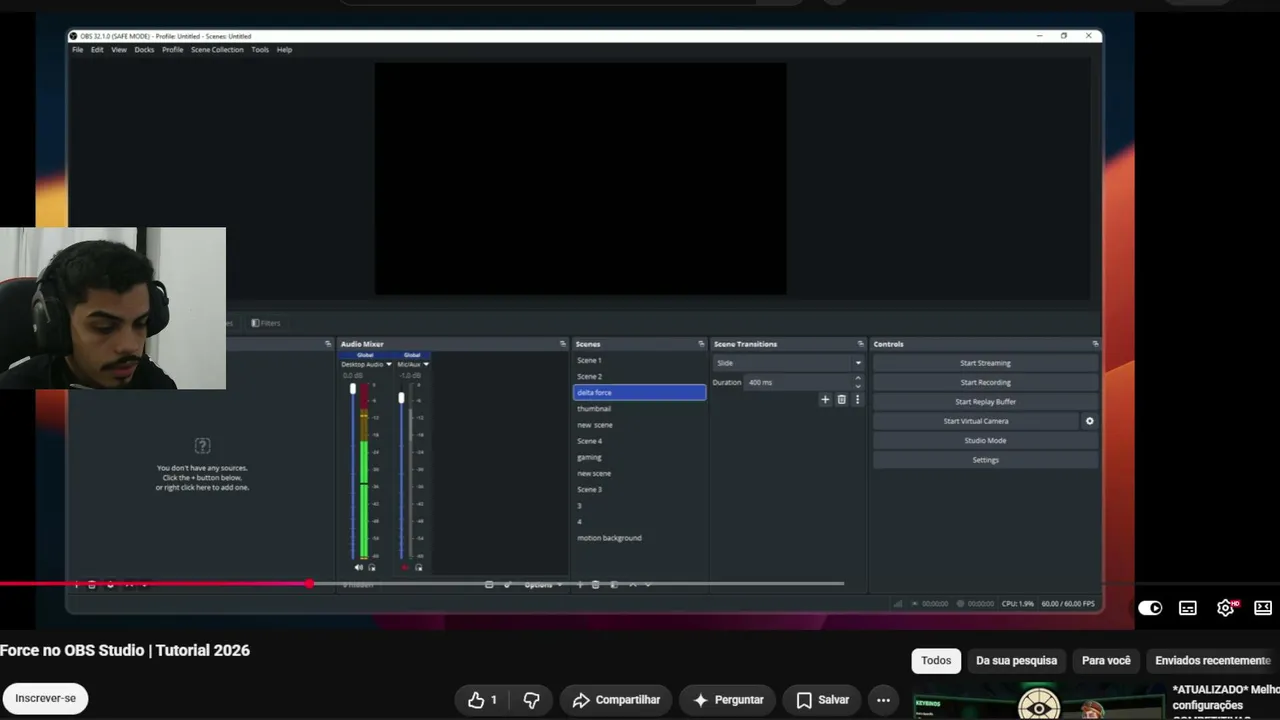Dislike the YouTube video
The image size is (1280, 720).
532,700
